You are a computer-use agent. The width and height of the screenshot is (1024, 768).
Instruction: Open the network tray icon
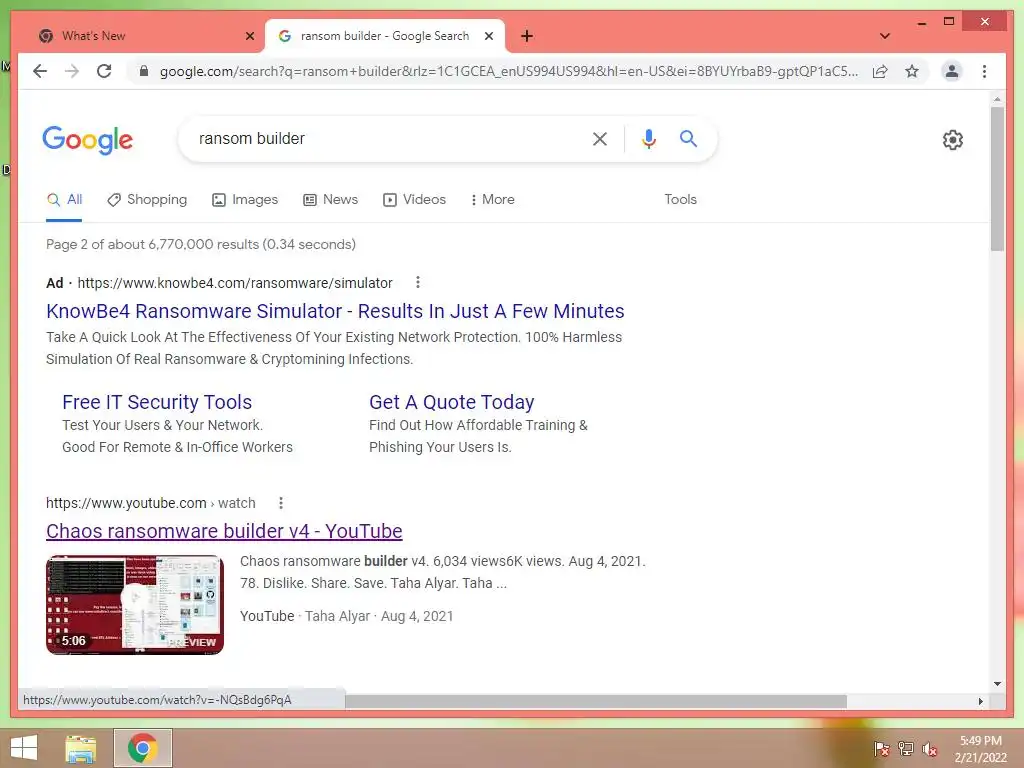click(x=906, y=748)
